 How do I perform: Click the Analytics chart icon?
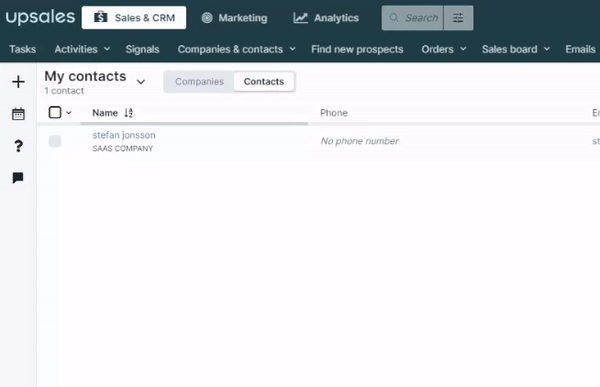(x=301, y=18)
